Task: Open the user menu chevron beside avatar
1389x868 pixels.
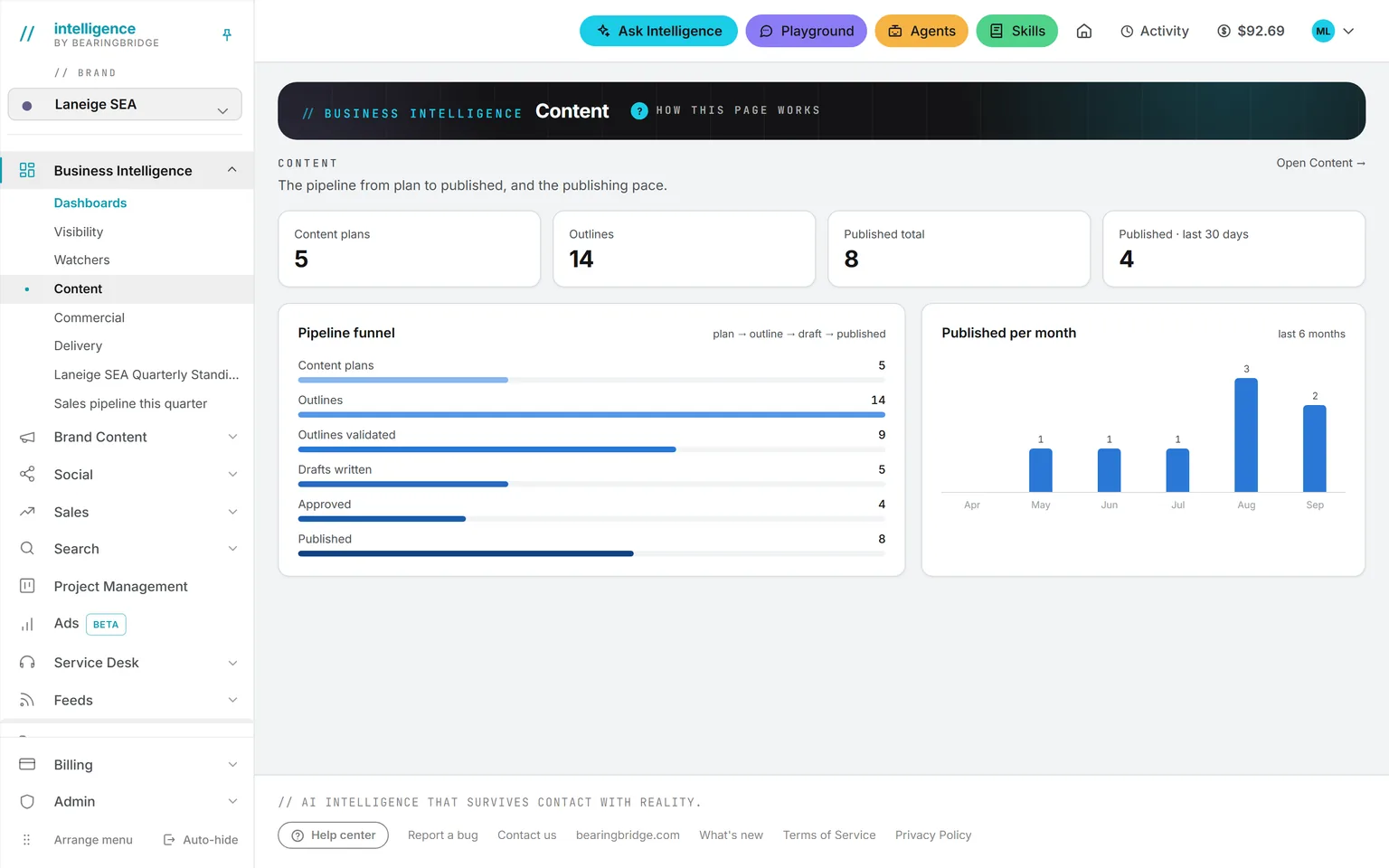Action: click(x=1348, y=31)
